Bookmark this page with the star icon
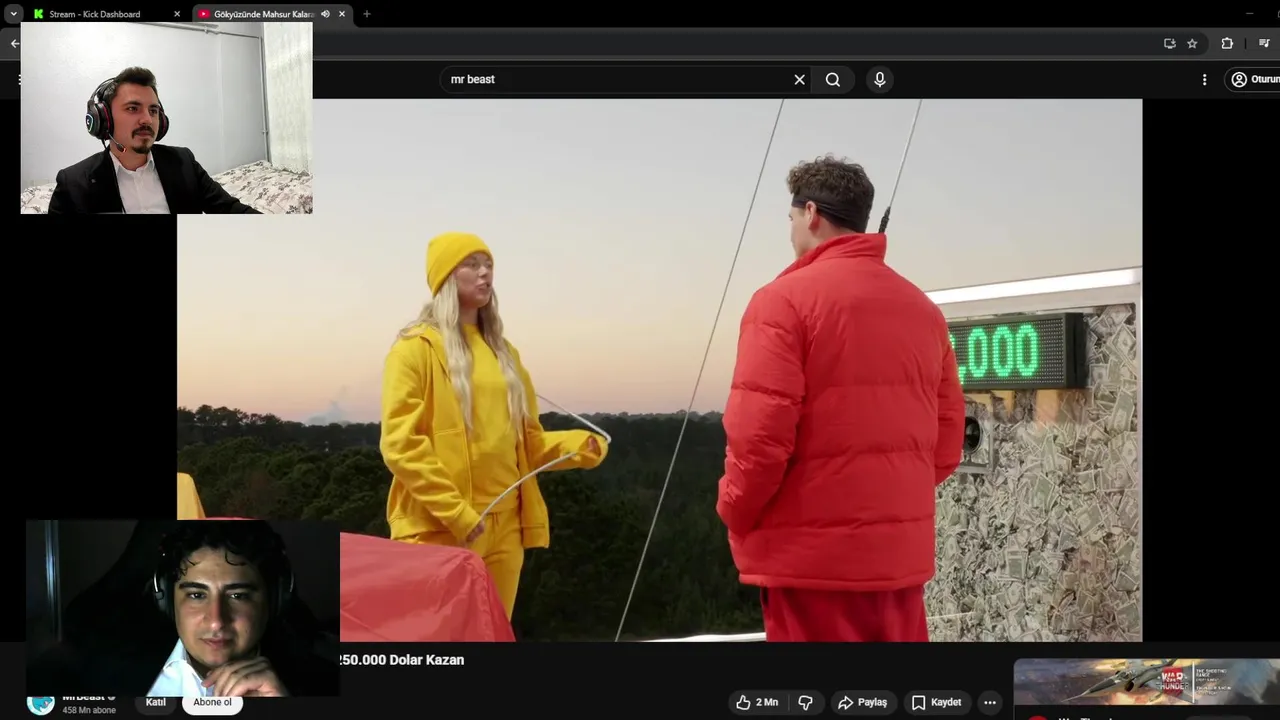The width and height of the screenshot is (1280, 720). (1192, 43)
